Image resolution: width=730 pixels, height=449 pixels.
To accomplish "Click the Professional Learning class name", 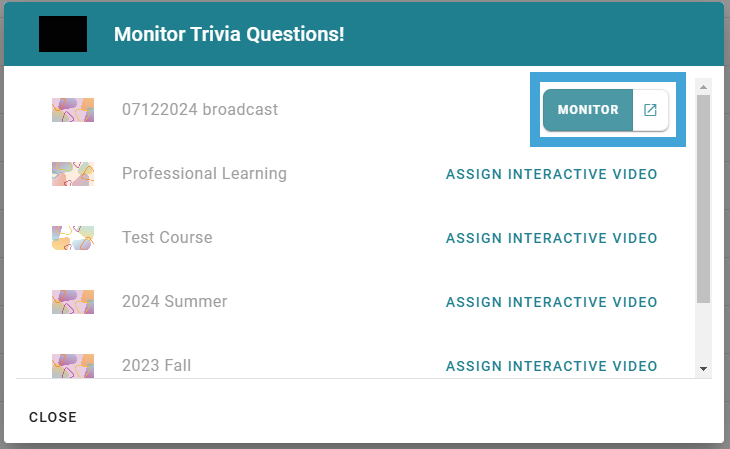I will [204, 174].
